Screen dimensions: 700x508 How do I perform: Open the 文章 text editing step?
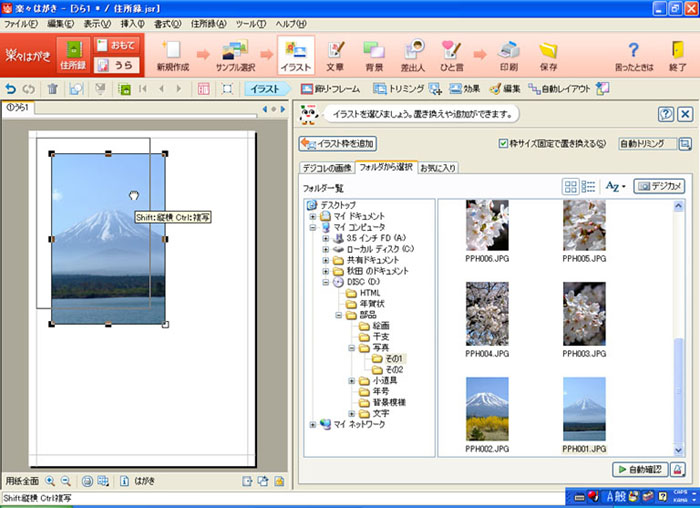pos(336,56)
